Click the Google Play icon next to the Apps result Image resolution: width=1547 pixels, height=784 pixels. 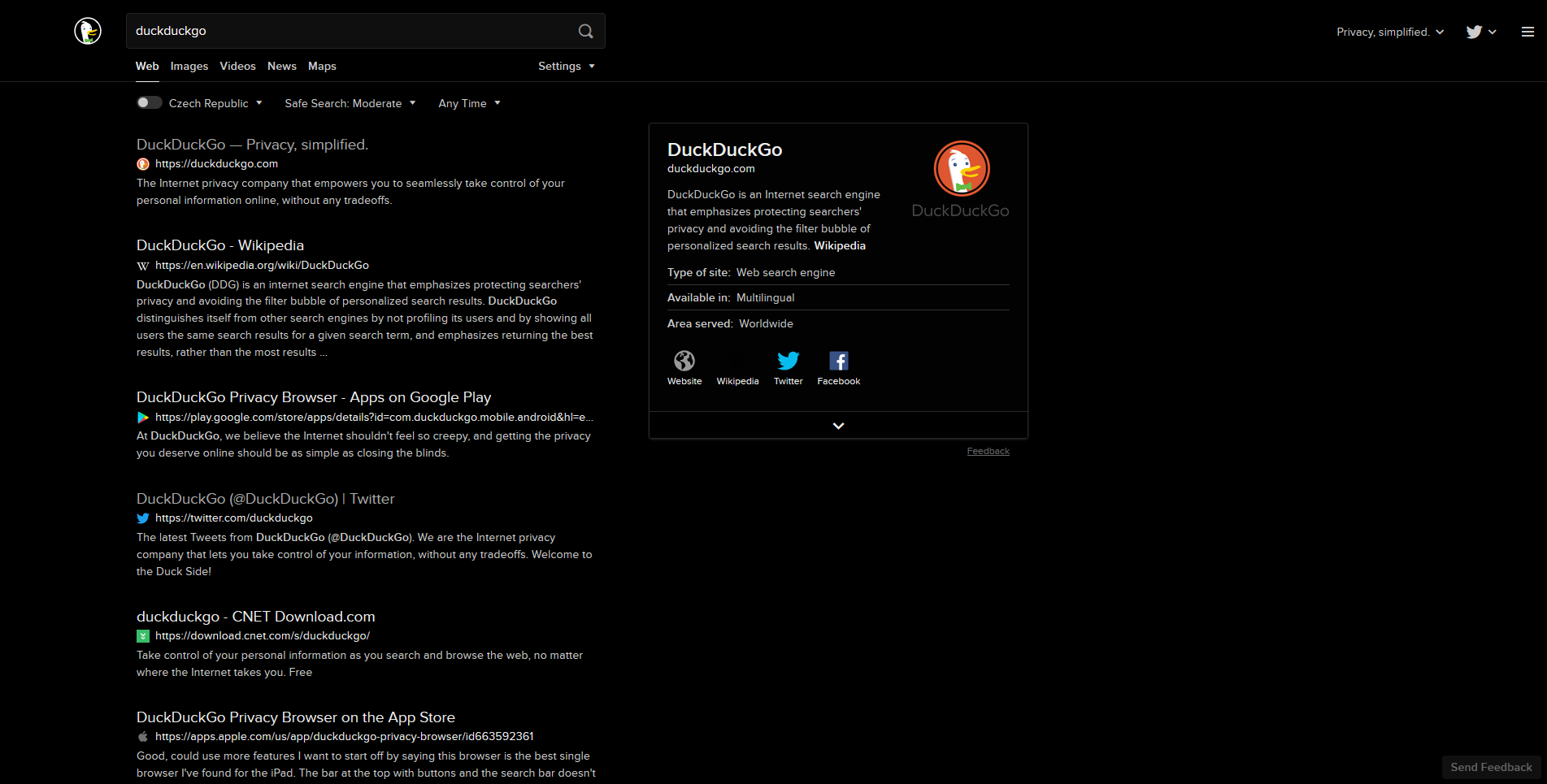click(x=143, y=417)
